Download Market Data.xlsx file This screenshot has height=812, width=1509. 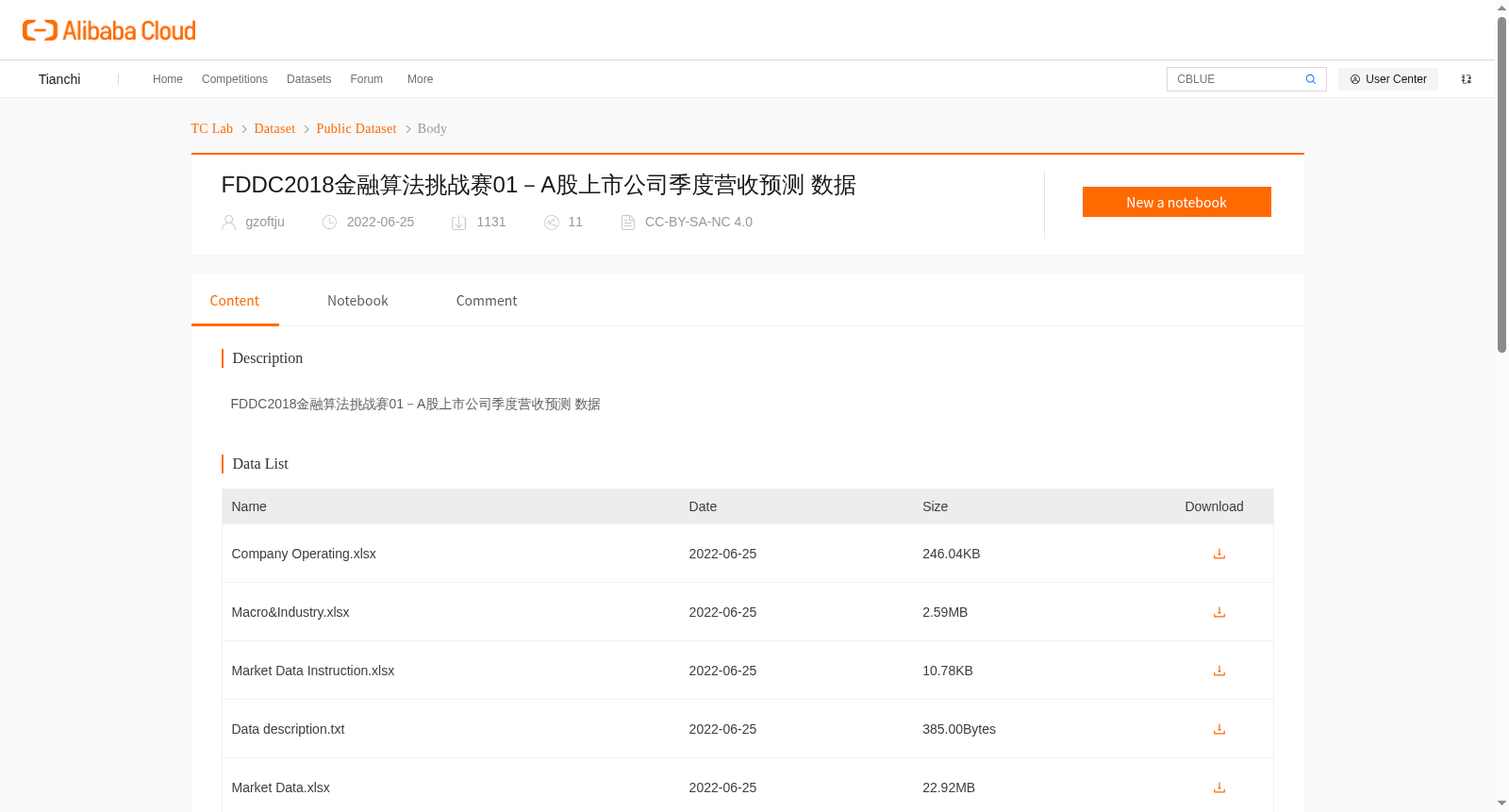1219,787
